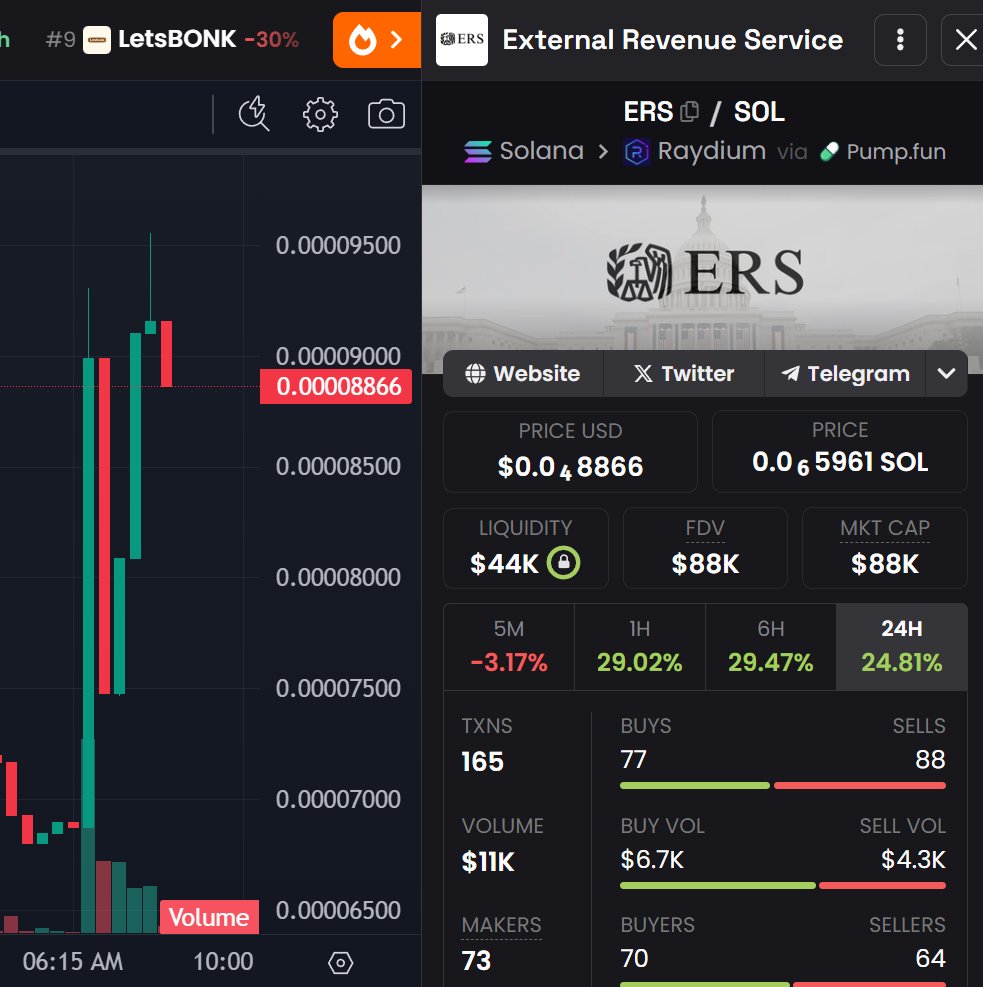Copy the ERS token address
Image resolution: width=983 pixels, height=987 pixels.
click(x=690, y=111)
